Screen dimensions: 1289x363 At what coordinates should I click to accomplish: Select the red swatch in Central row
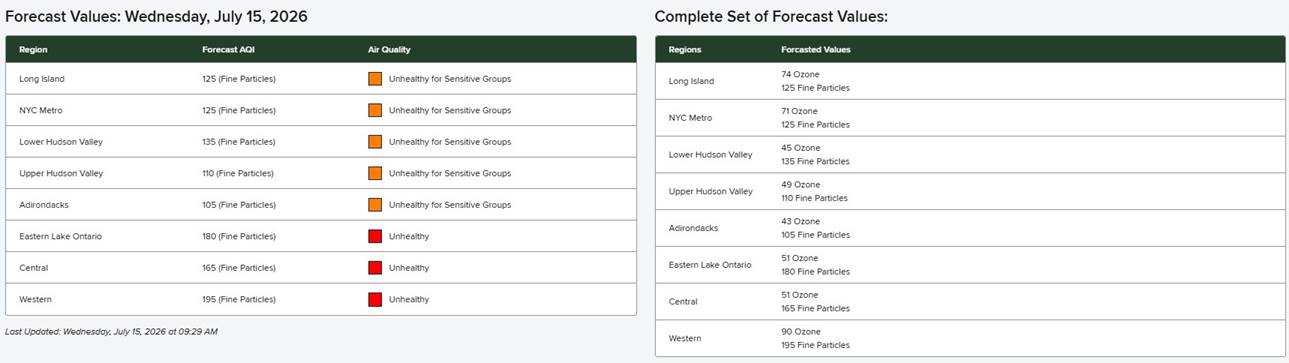coord(375,268)
